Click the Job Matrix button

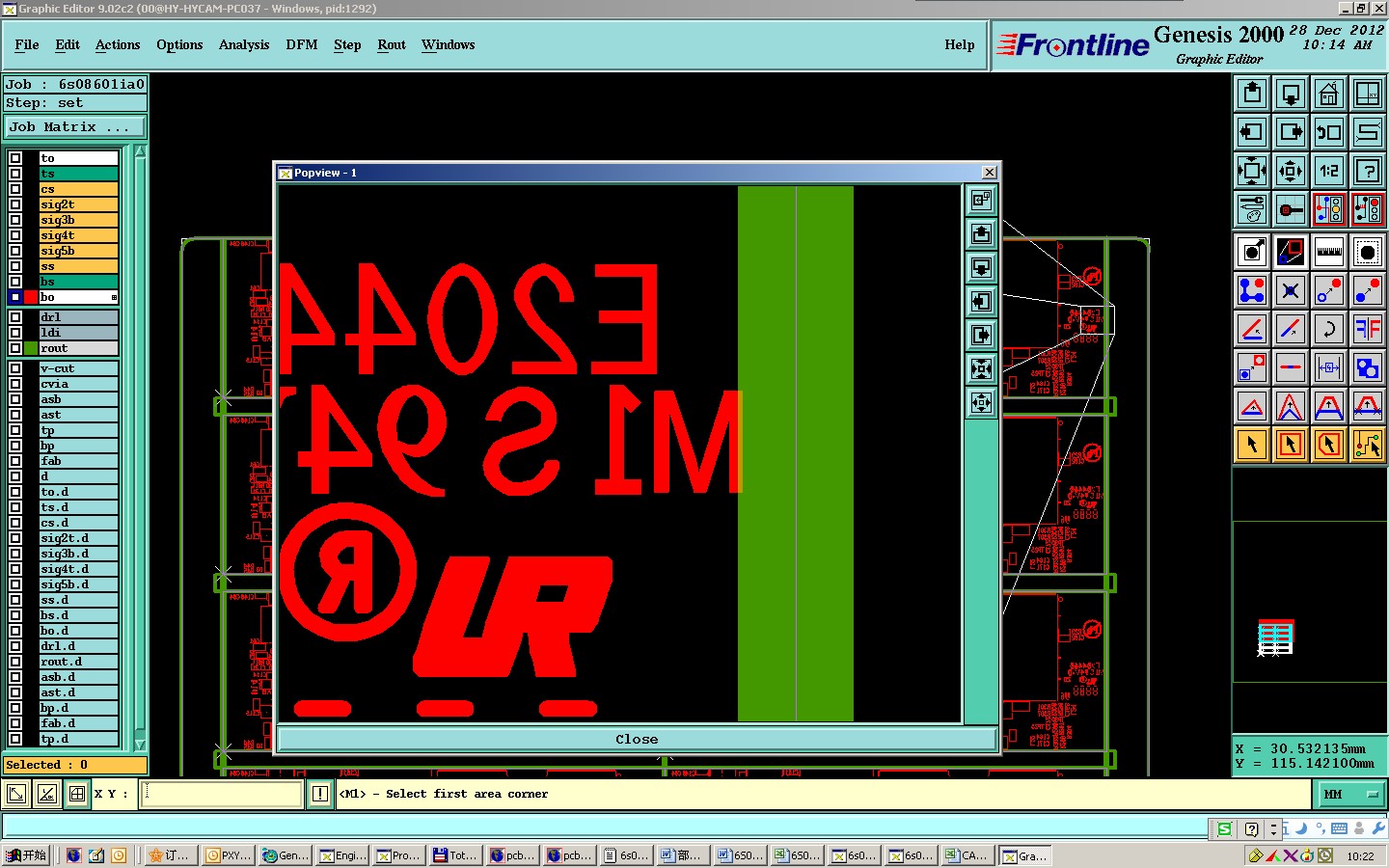tap(75, 127)
